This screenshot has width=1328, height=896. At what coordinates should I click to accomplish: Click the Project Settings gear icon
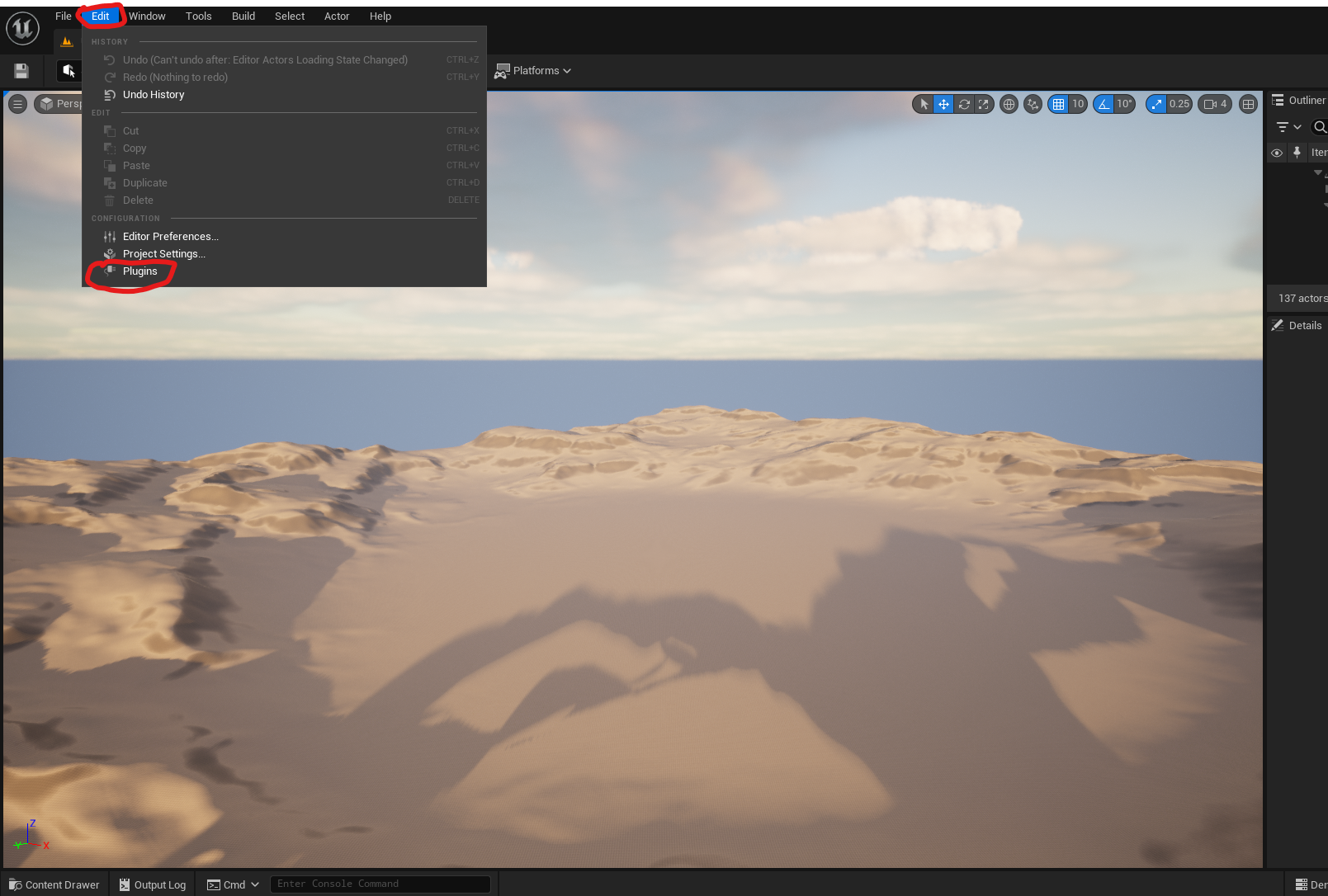[110, 254]
